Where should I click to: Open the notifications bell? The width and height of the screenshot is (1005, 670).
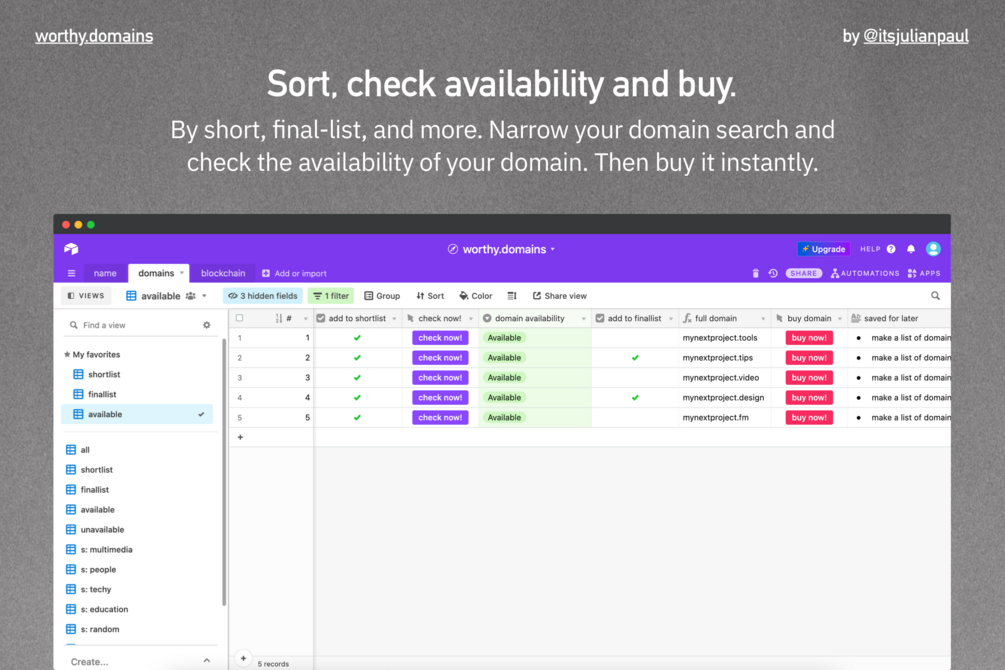911,249
